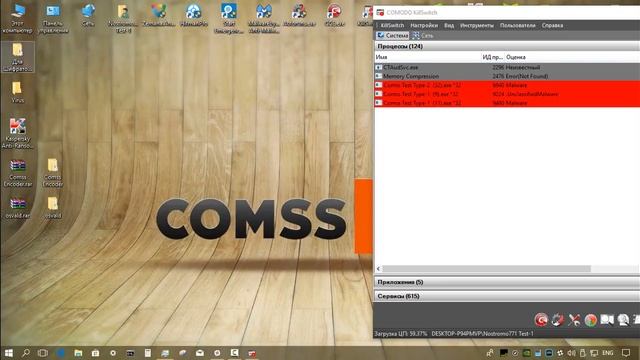Viewport: 640px width, 360px height.
Task: Click the globe magnifier icon in KillSwitch
Action: (x=623, y=320)
